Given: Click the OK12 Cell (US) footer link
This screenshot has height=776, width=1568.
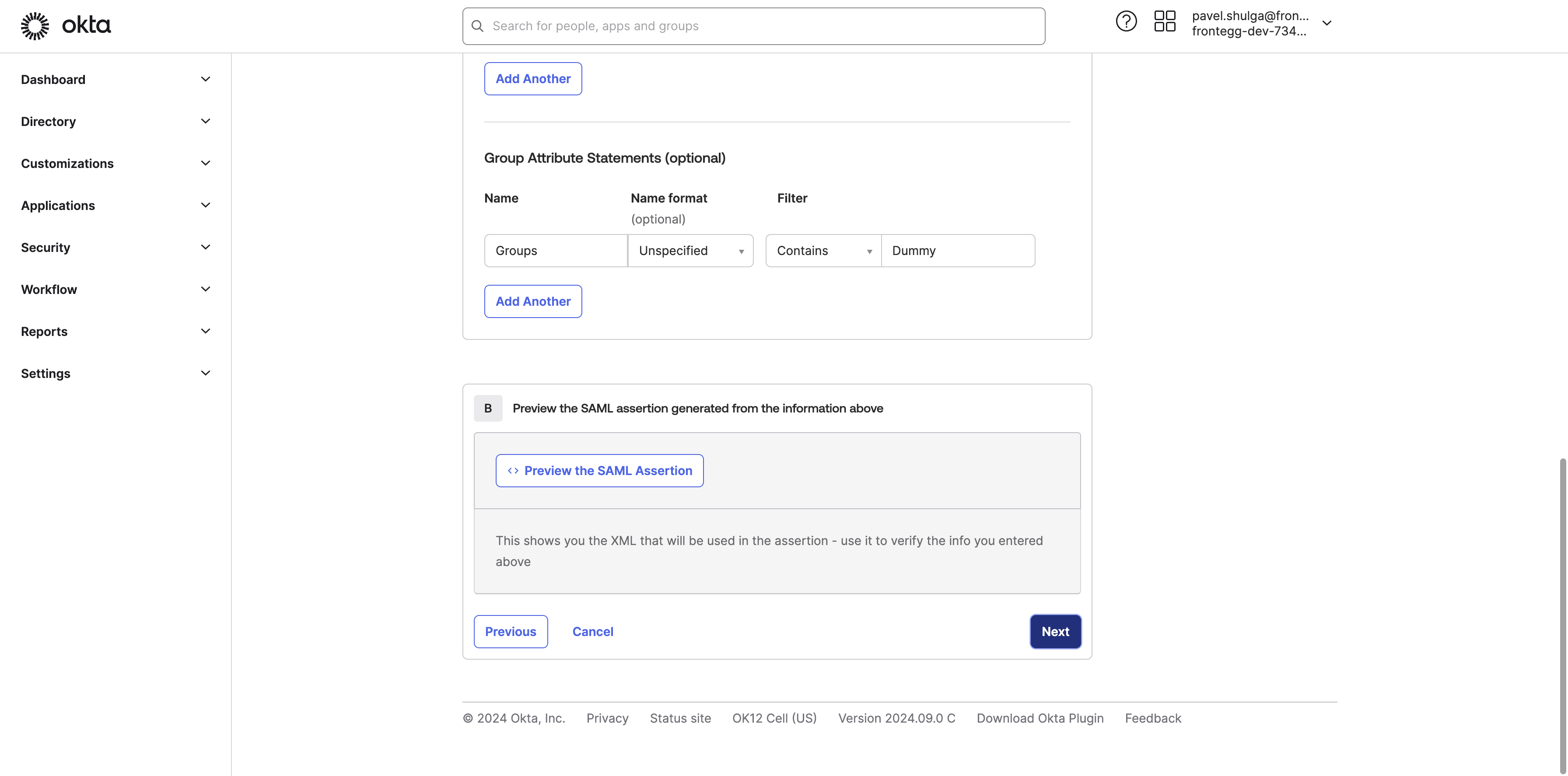Looking at the screenshot, I should [774, 718].
